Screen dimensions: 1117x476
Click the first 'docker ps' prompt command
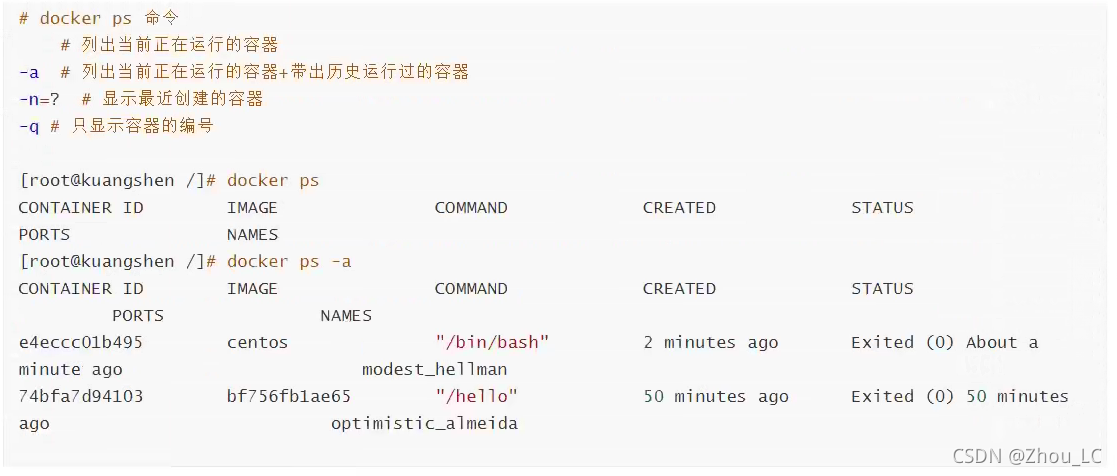click(x=273, y=181)
